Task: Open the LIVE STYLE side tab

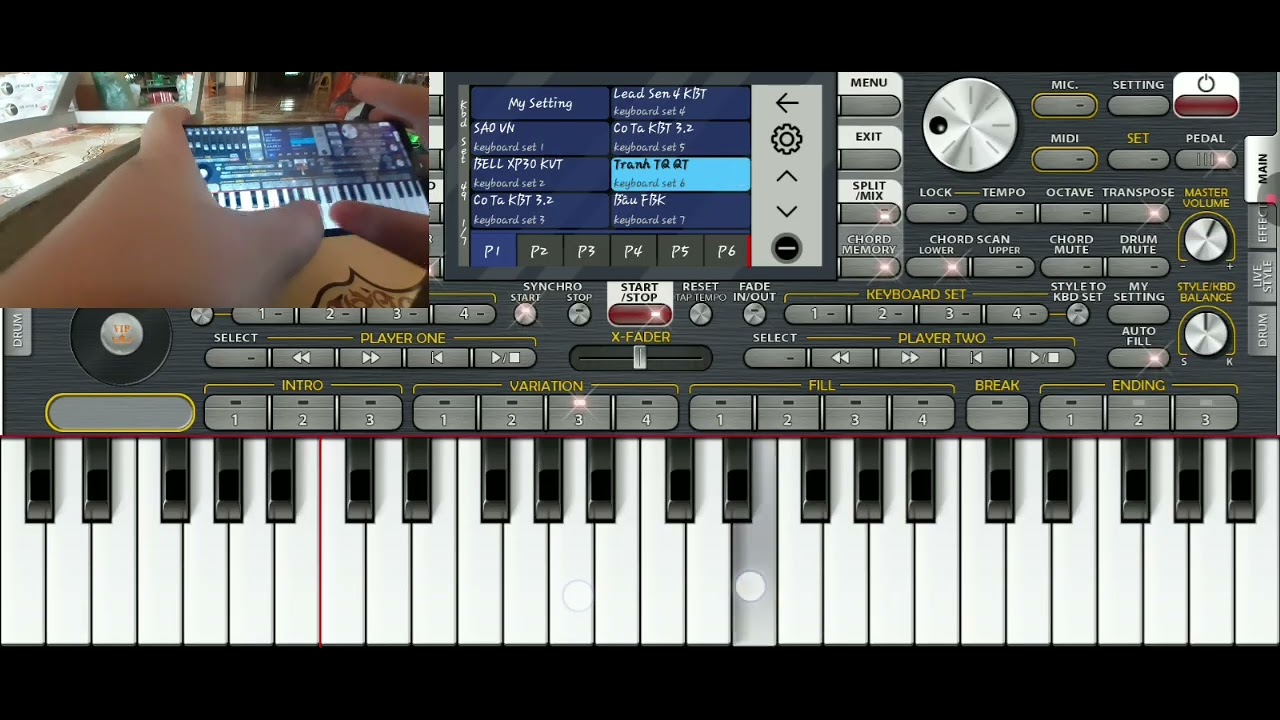Action: (1262, 277)
